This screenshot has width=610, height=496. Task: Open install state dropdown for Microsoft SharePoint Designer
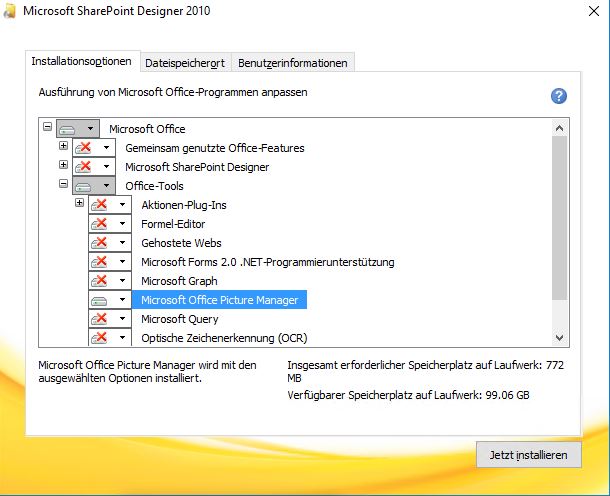click(94, 167)
